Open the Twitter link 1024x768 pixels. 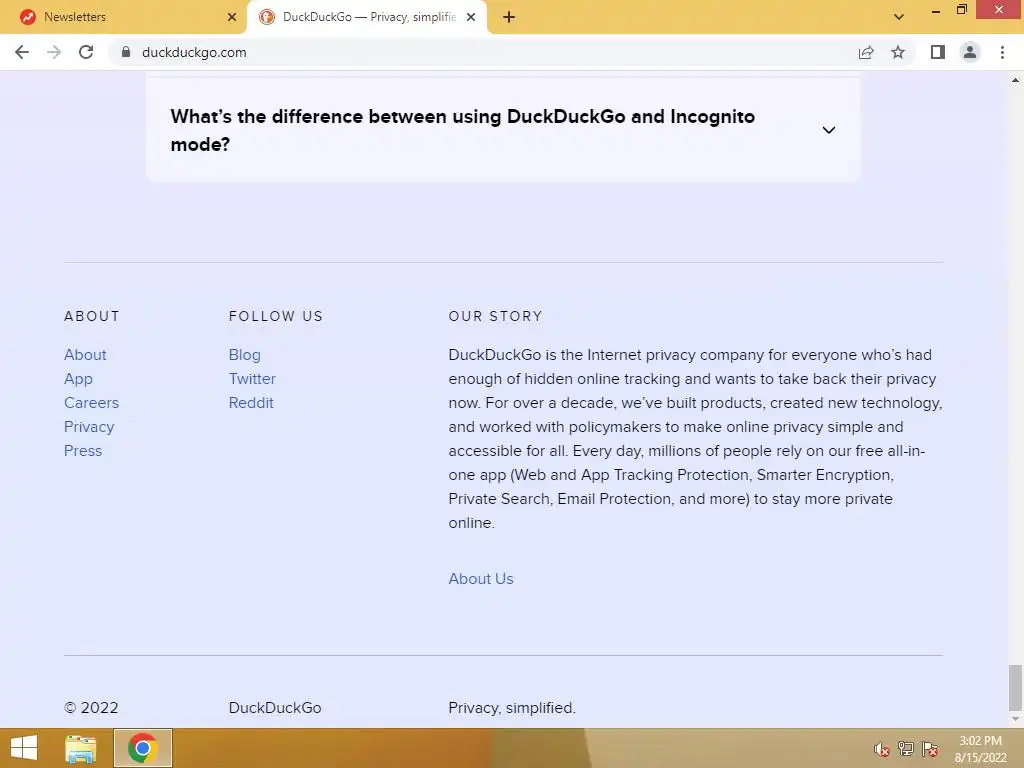tap(252, 379)
